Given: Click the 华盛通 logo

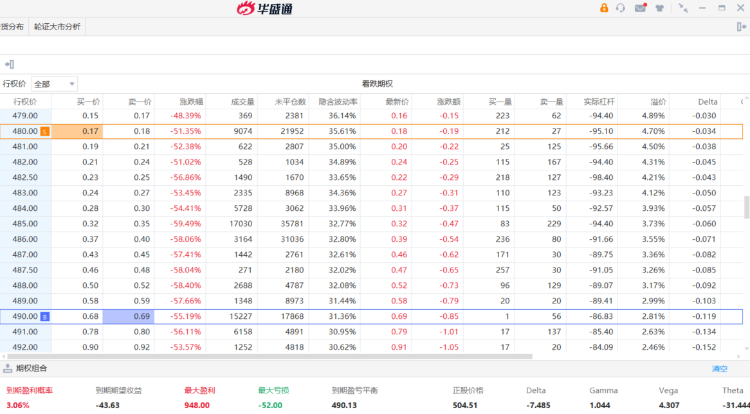Looking at the screenshot, I should 265,8.
